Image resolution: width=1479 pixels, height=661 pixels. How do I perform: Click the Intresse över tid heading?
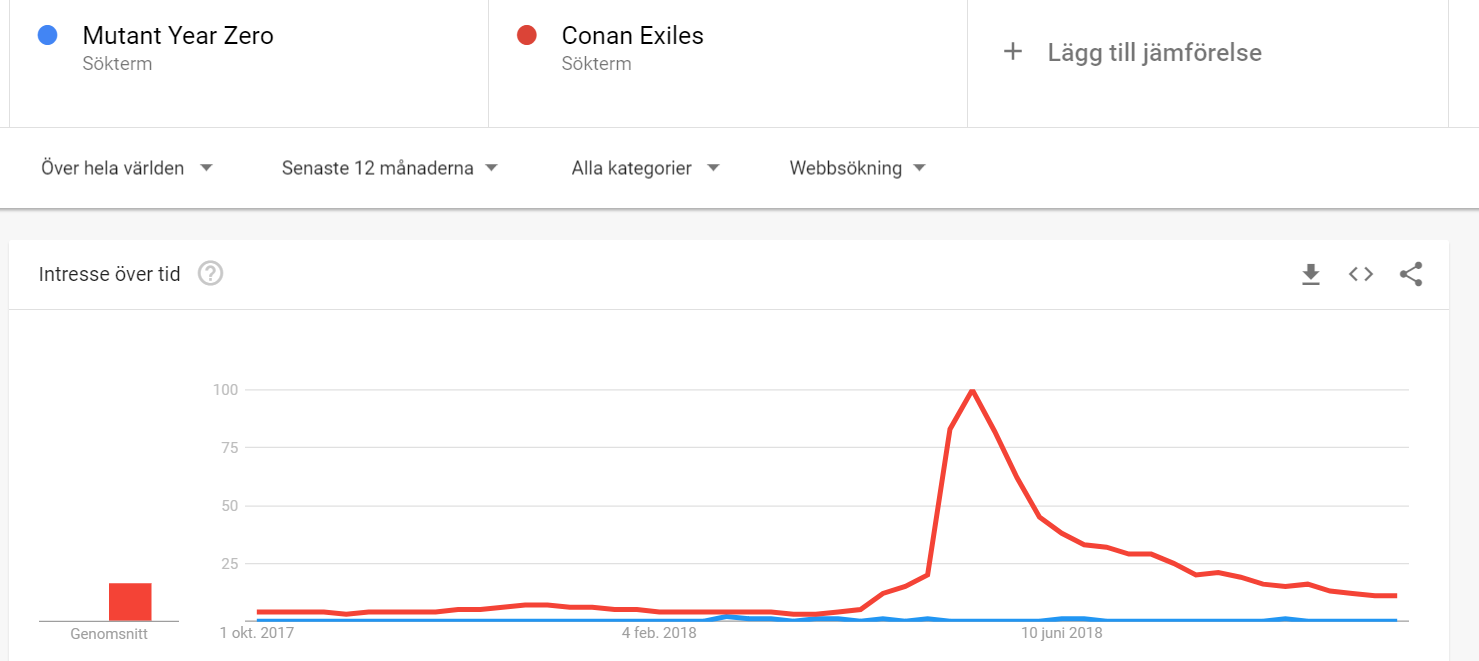click(x=110, y=274)
